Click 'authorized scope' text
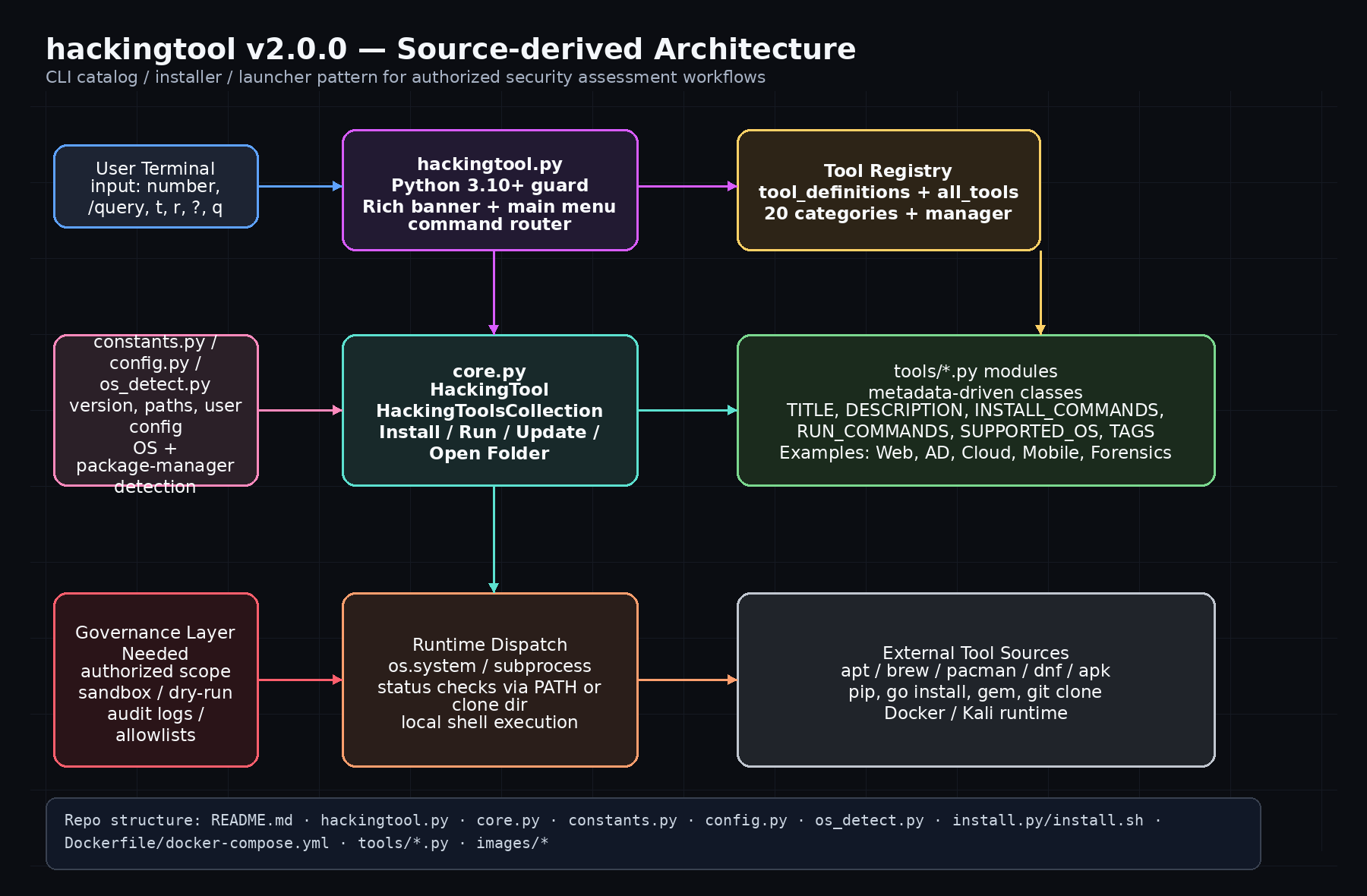Viewport: 1367px width, 896px height. click(x=155, y=671)
